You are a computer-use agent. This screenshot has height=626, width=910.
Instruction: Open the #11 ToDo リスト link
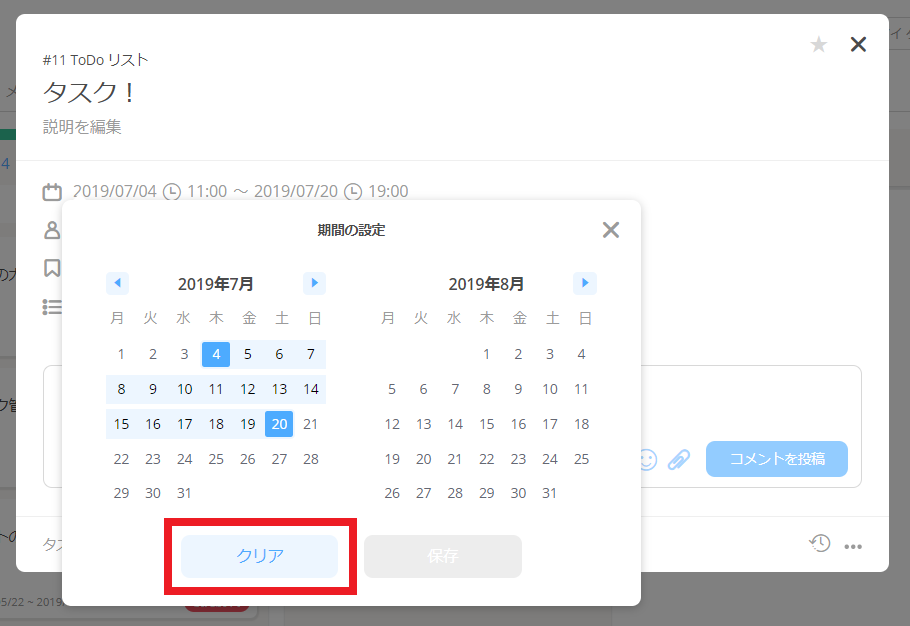click(93, 60)
